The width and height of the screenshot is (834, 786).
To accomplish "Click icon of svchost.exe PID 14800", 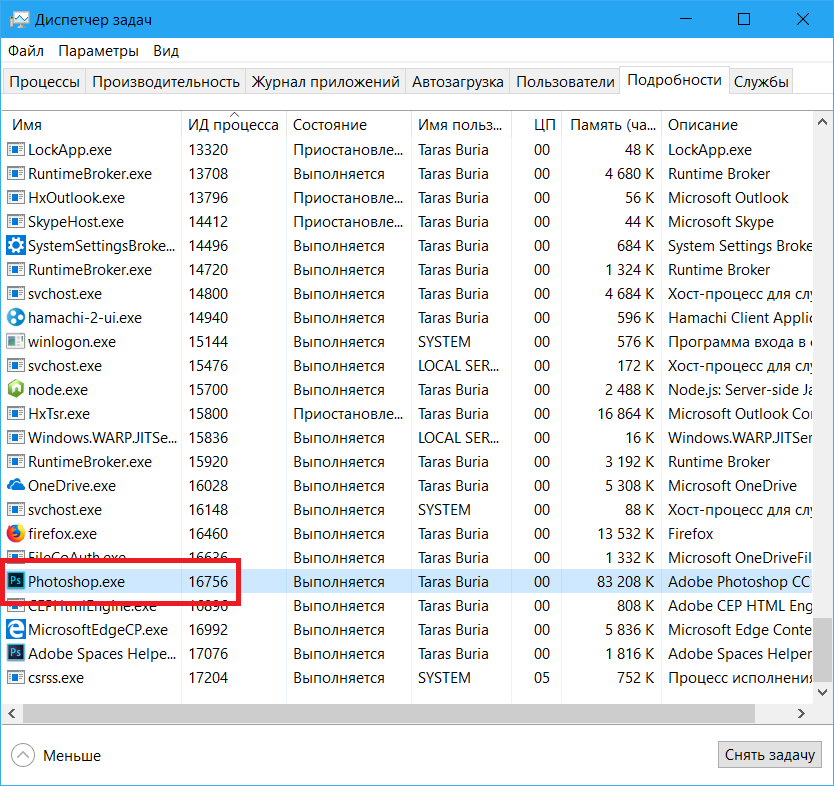I will 16,293.
